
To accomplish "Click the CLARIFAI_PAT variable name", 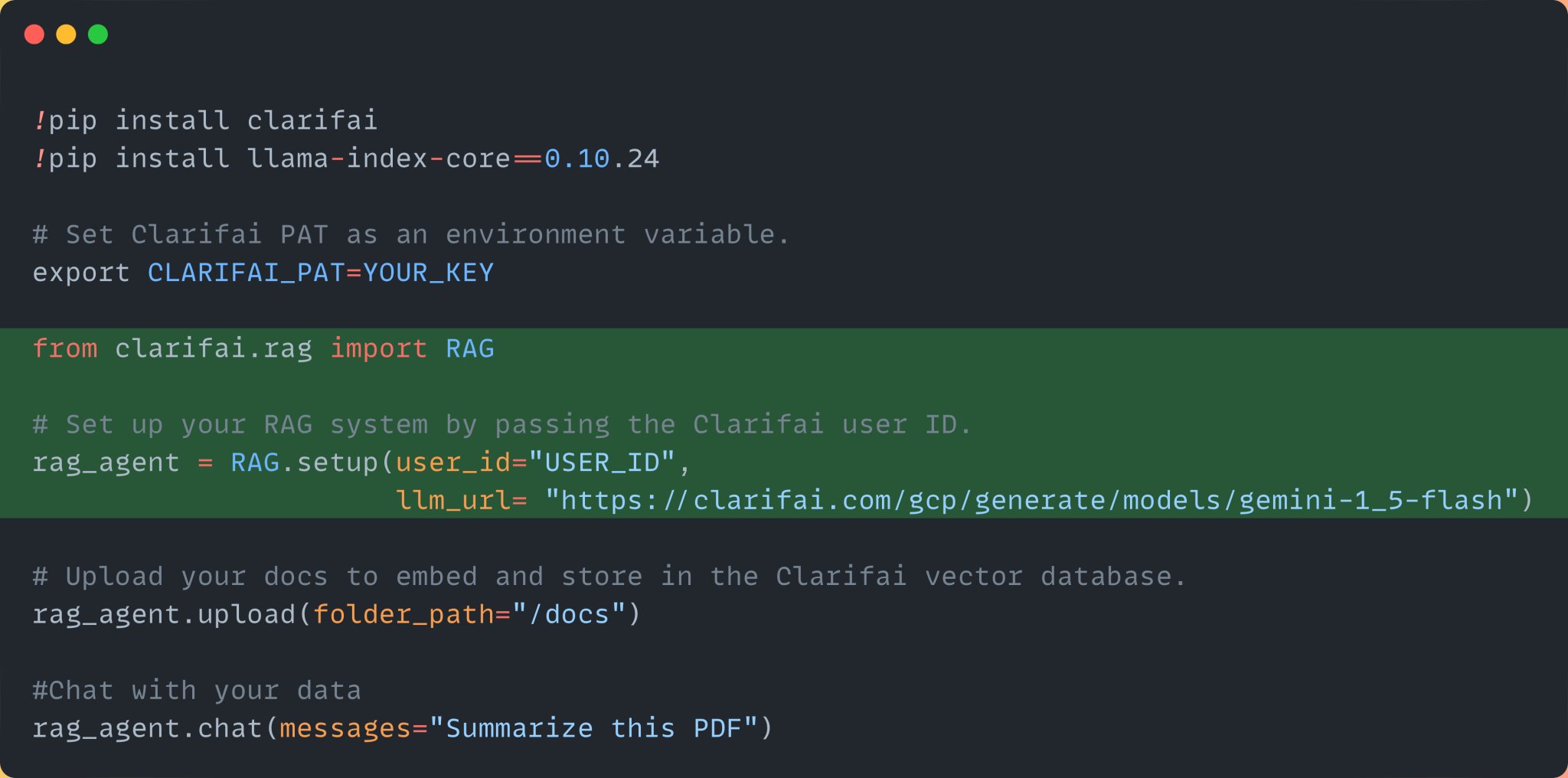I will point(247,273).
